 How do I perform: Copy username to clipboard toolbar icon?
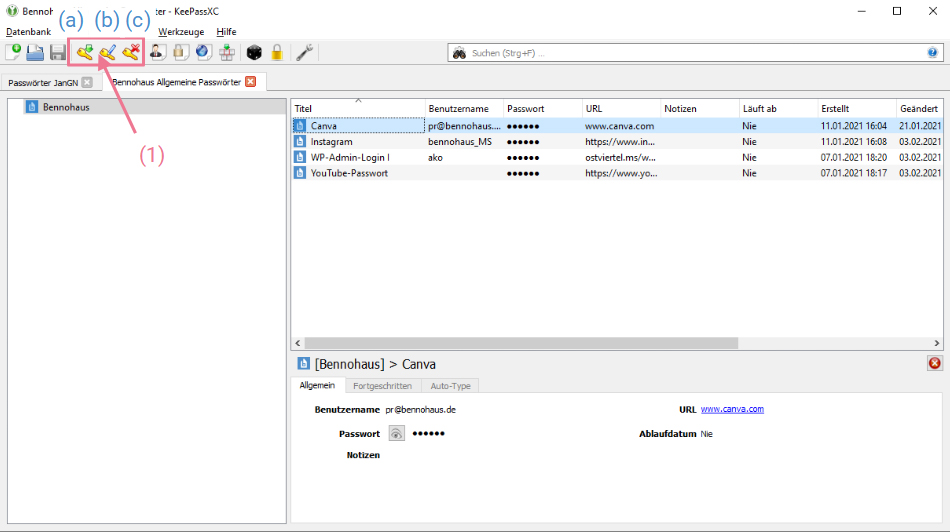pyautogui.click(x=157, y=53)
